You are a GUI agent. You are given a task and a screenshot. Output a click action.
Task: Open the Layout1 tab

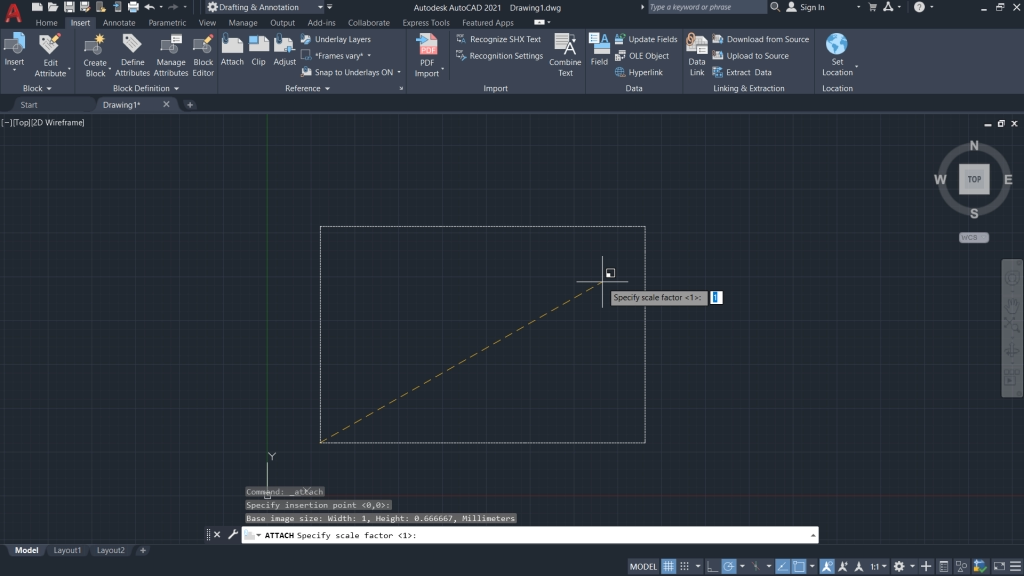click(x=67, y=550)
